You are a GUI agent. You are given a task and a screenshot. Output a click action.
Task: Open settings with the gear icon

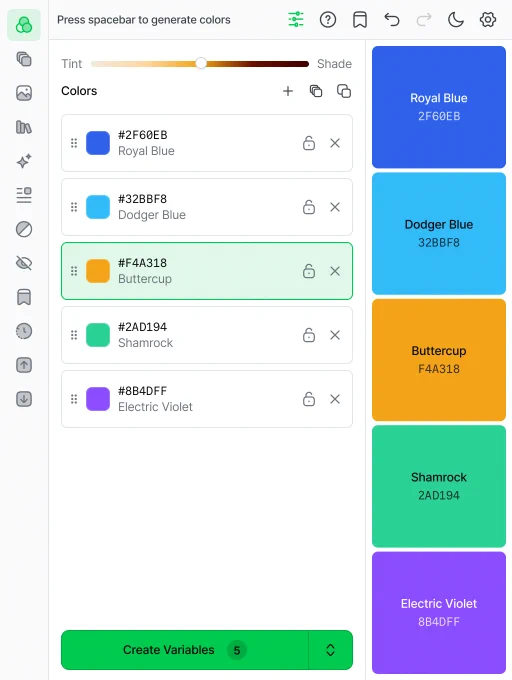[488, 20]
